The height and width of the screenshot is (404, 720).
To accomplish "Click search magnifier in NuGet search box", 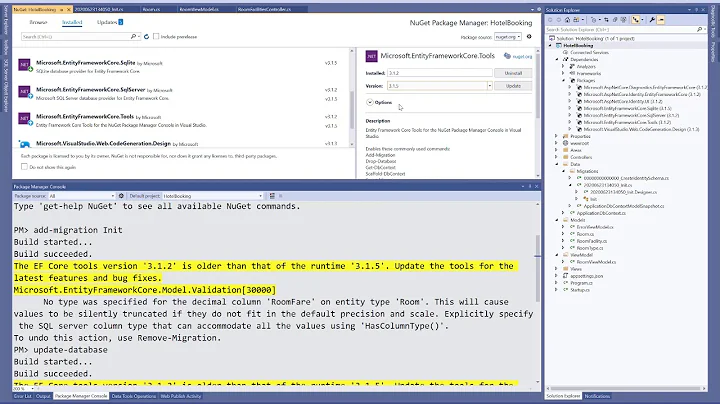I will click(133, 36).
